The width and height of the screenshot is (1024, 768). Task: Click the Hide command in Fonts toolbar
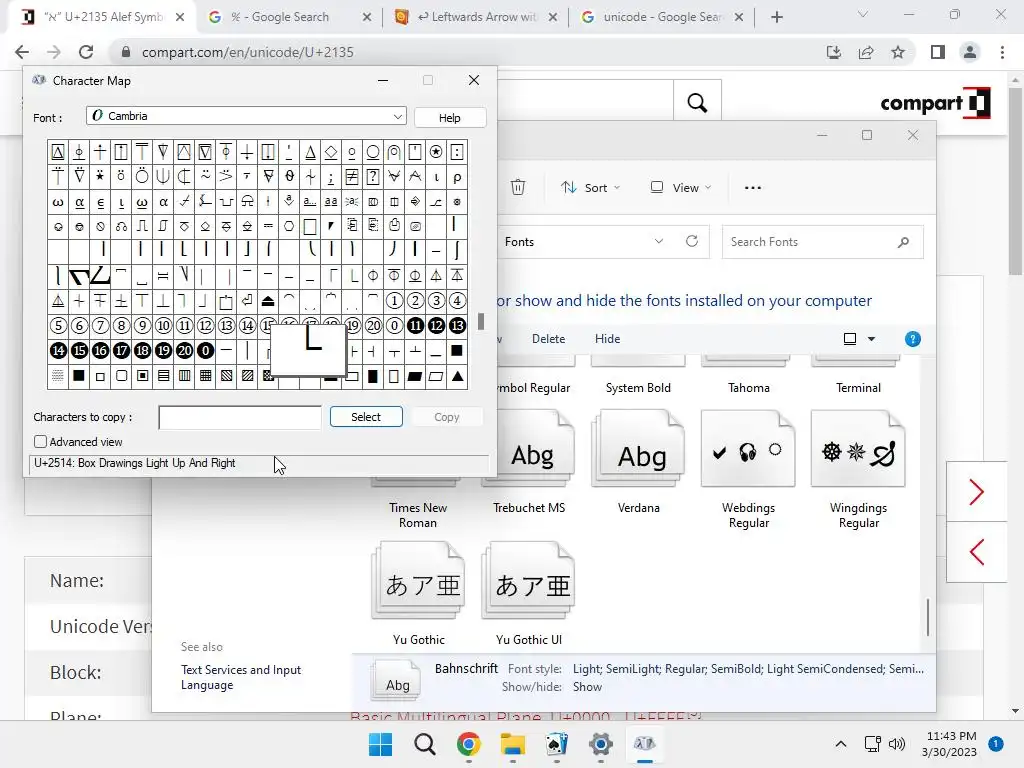coord(607,339)
